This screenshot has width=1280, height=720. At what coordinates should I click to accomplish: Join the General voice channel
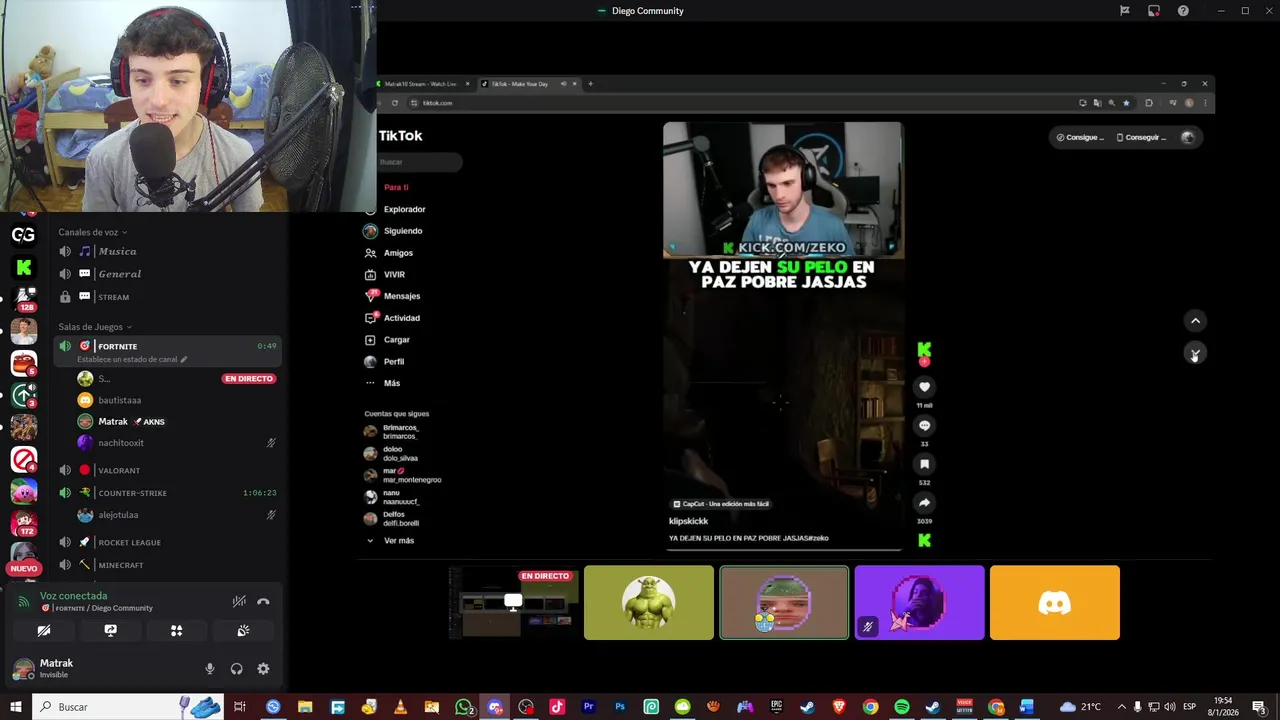click(x=165, y=274)
